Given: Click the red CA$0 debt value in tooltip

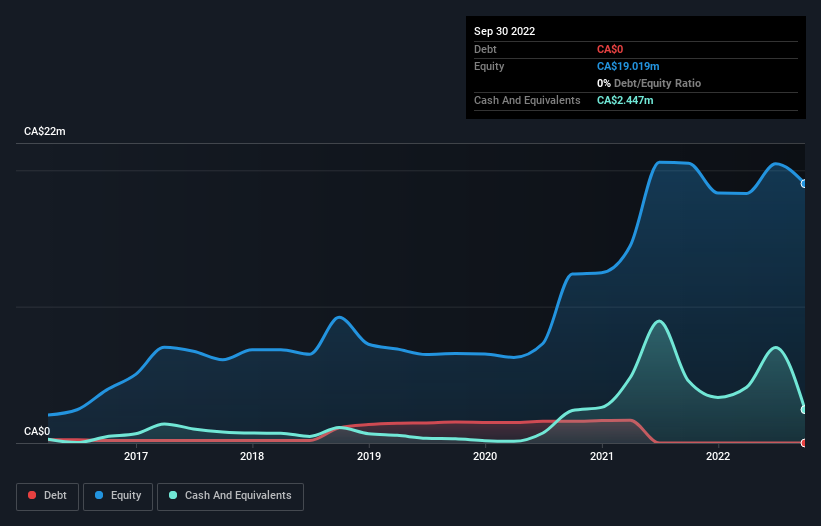Looking at the screenshot, I should tap(610, 49).
